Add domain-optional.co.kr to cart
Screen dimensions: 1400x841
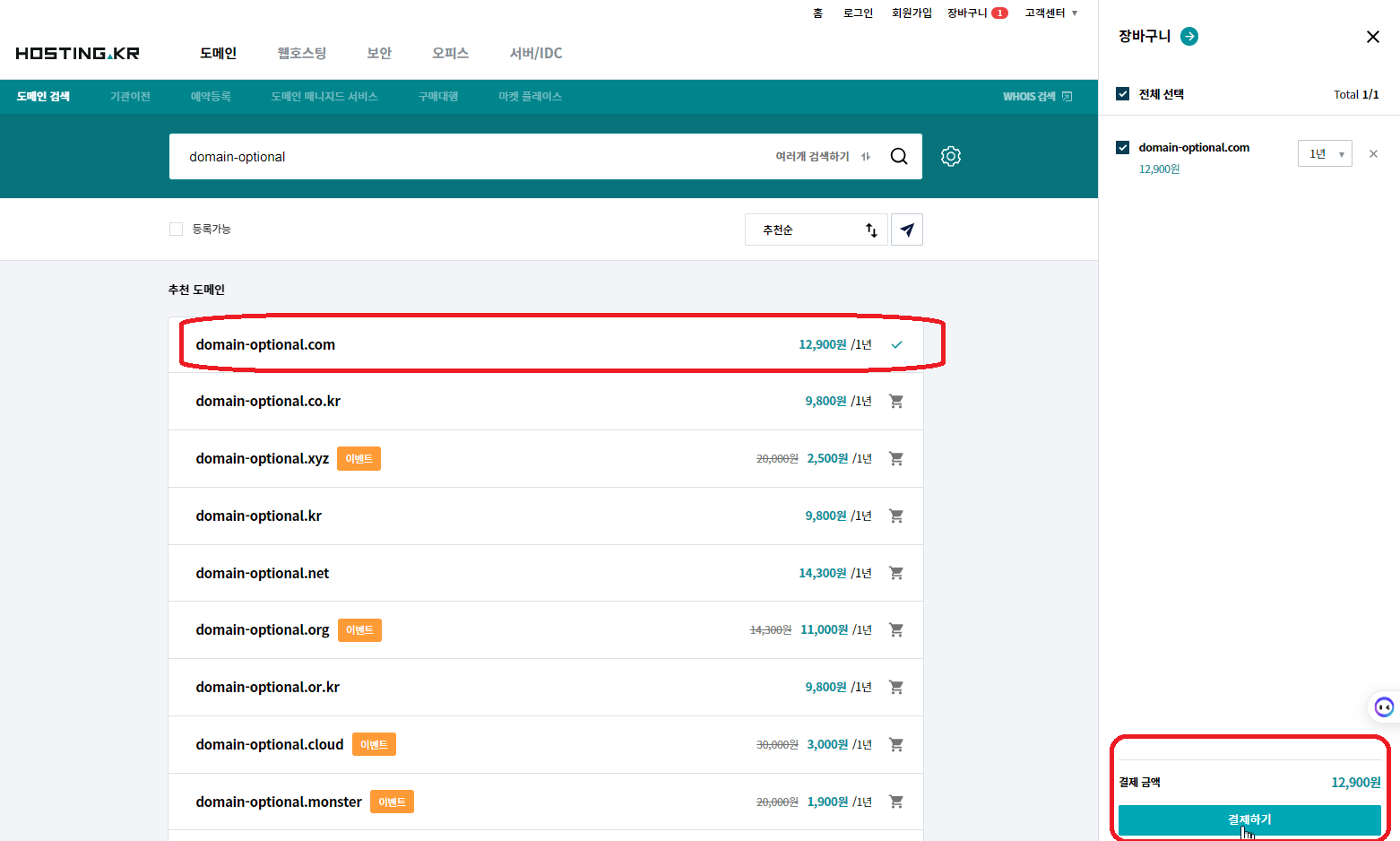pos(895,401)
